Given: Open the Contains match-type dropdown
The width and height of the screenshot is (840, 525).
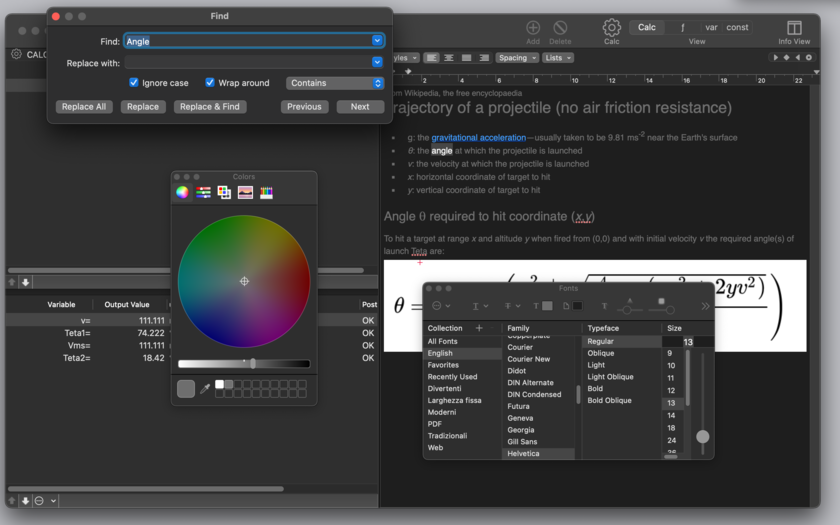Looking at the screenshot, I should (335, 83).
